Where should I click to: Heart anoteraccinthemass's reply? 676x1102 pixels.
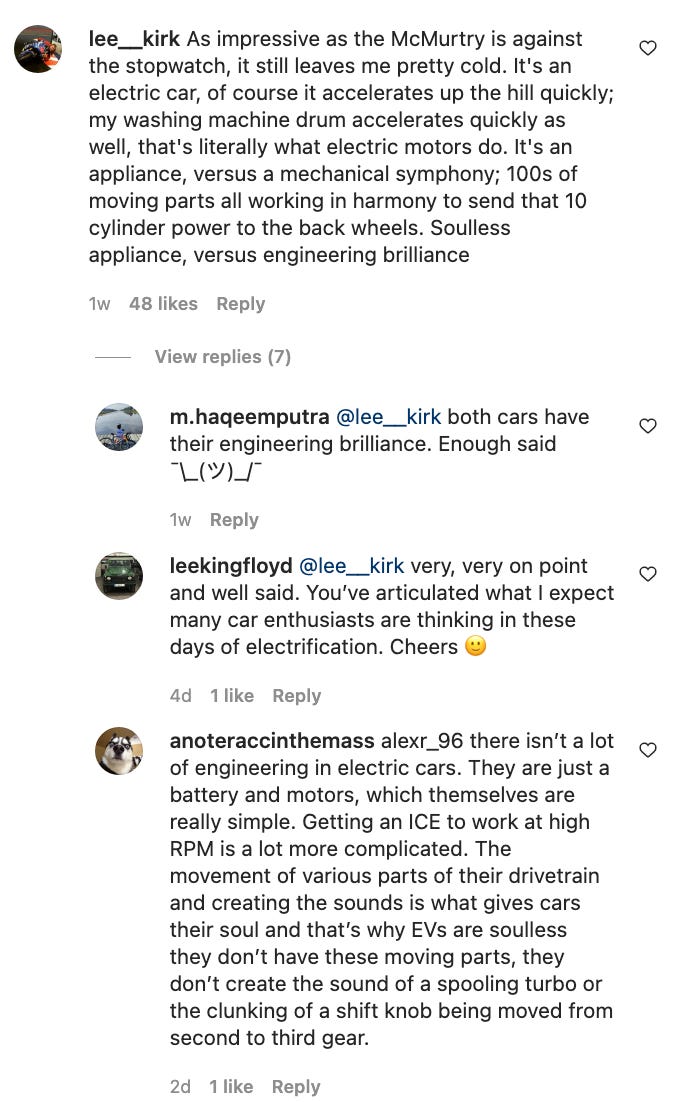point(648,749)
